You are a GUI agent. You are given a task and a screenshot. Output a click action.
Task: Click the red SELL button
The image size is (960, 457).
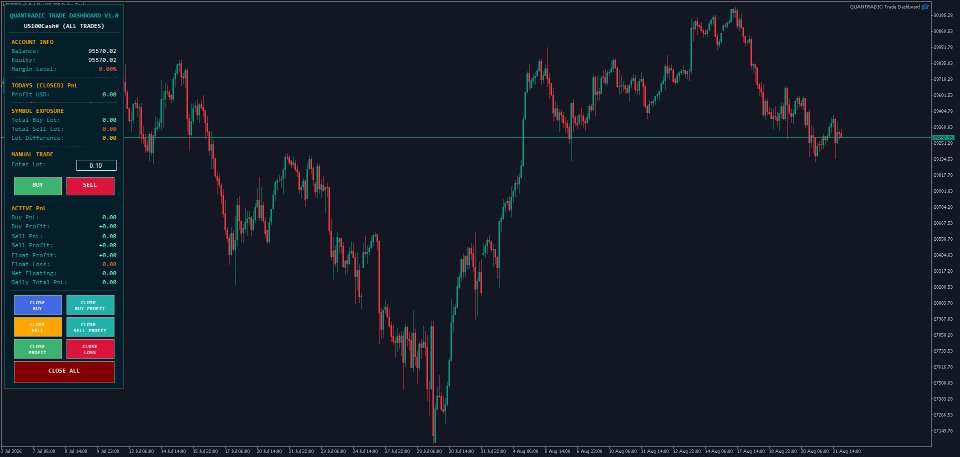click(x=90, y=186)
